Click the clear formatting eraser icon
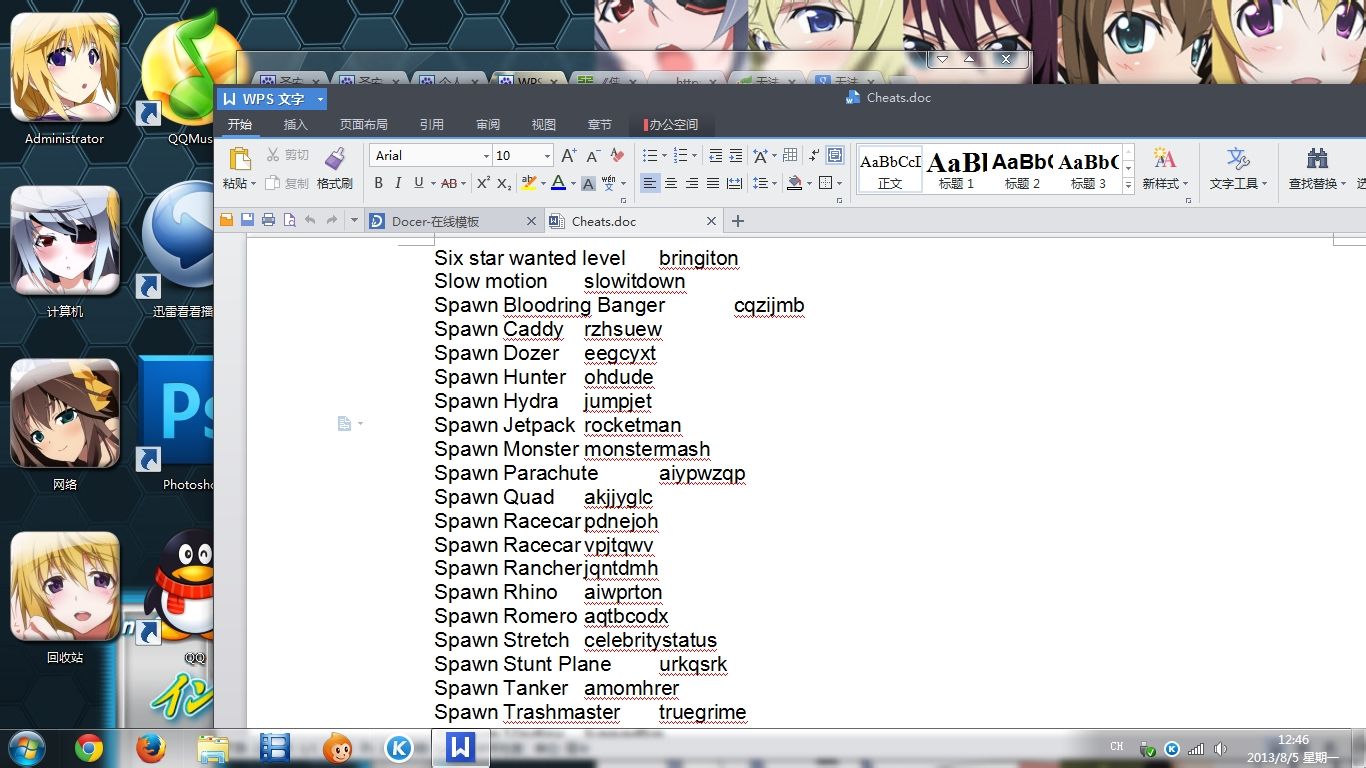The image size is (1366, 768). click(x=617, y=156)
